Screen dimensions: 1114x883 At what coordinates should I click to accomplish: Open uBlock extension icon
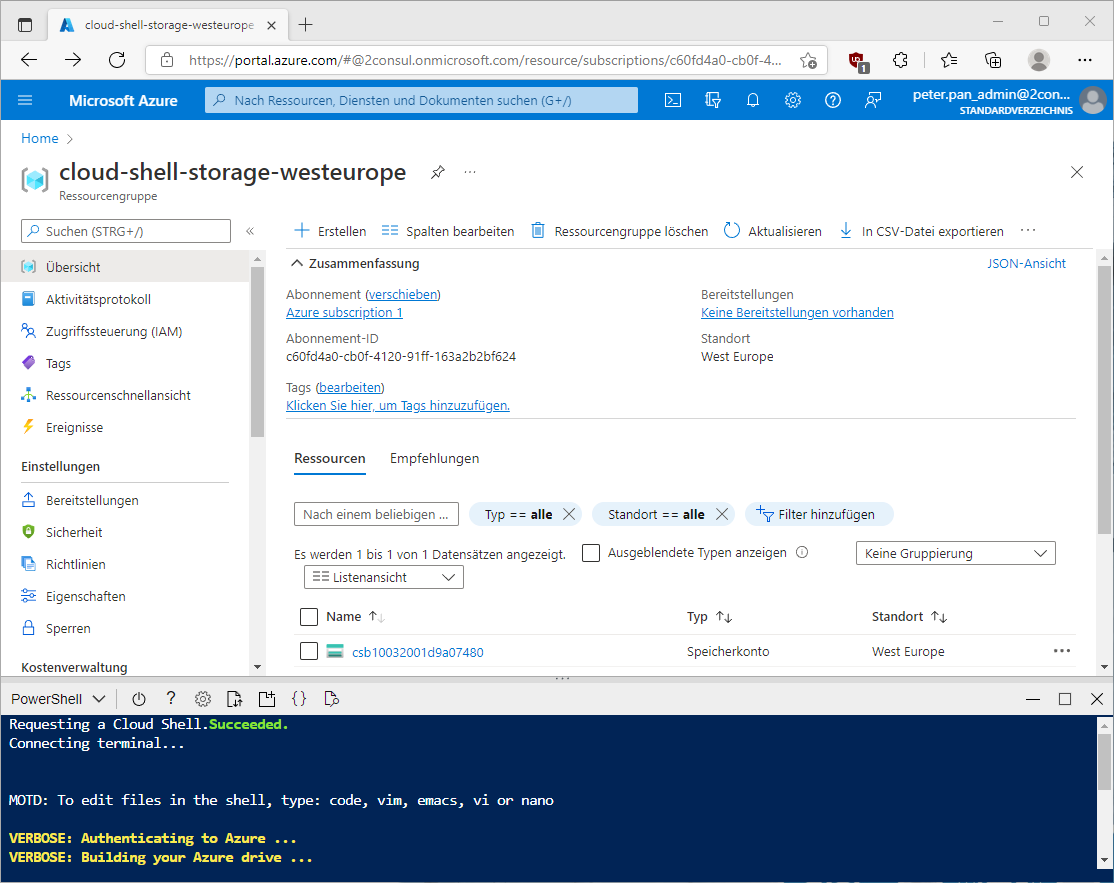(858, 62)
